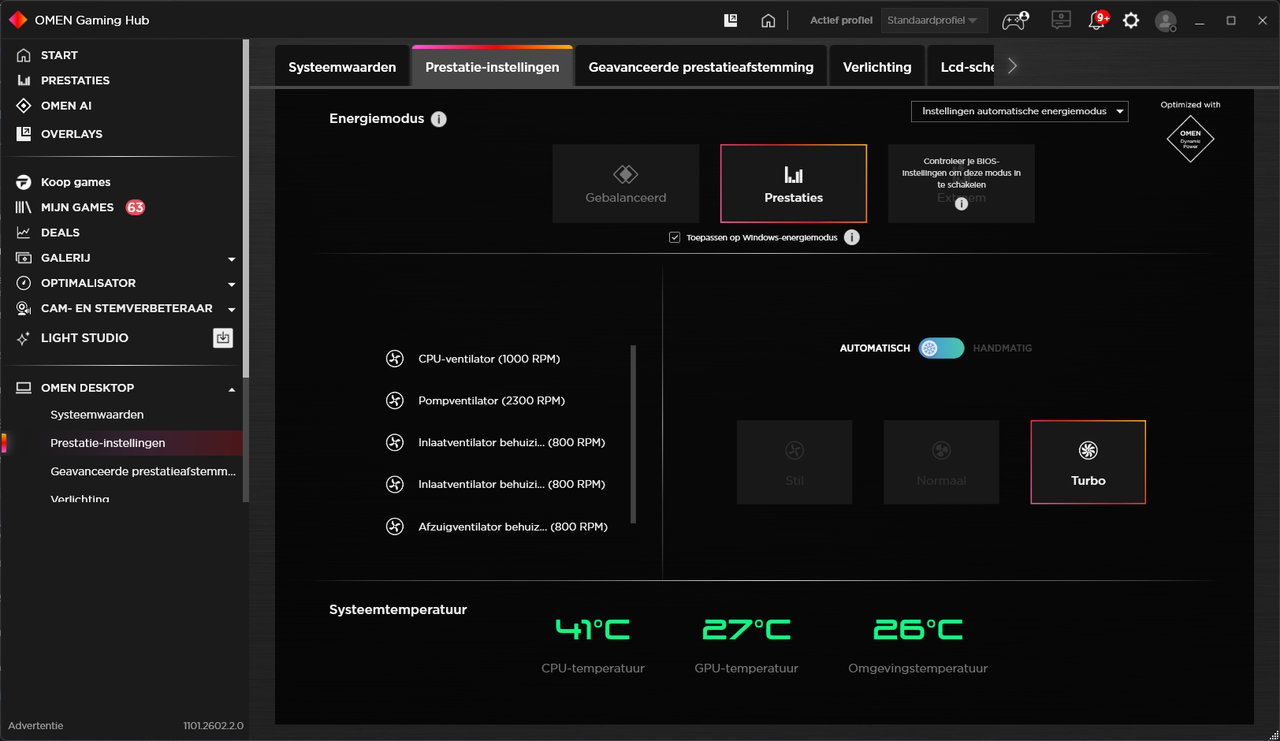Viewport: 1280px width, 741px height.
Task: Open the messages icon in the title bar
Action: pyautogui.click(x=1061, y=20)
